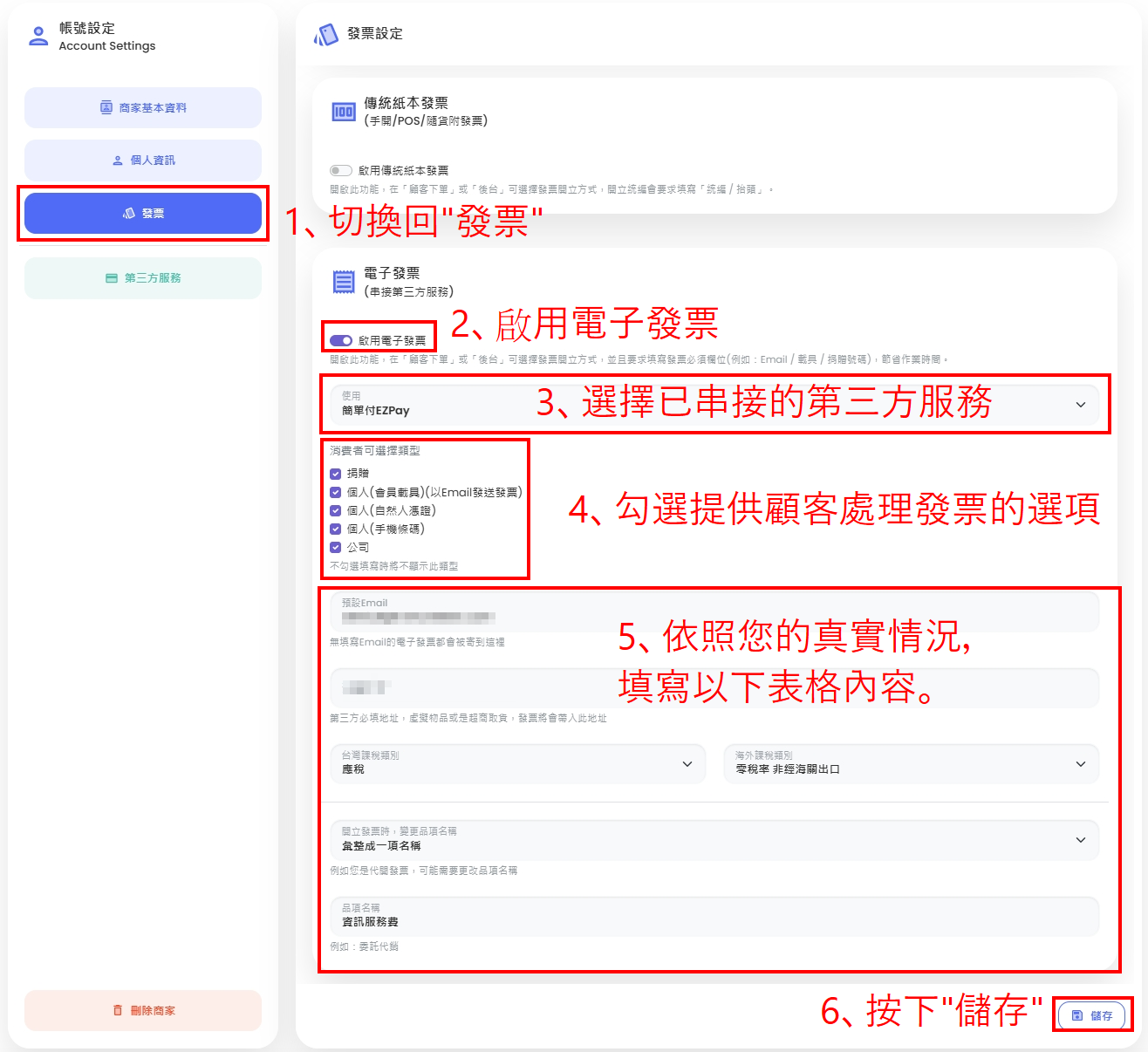Open 第三方服務 third-party services tab
The image size is (1148, 1052).
143,278
